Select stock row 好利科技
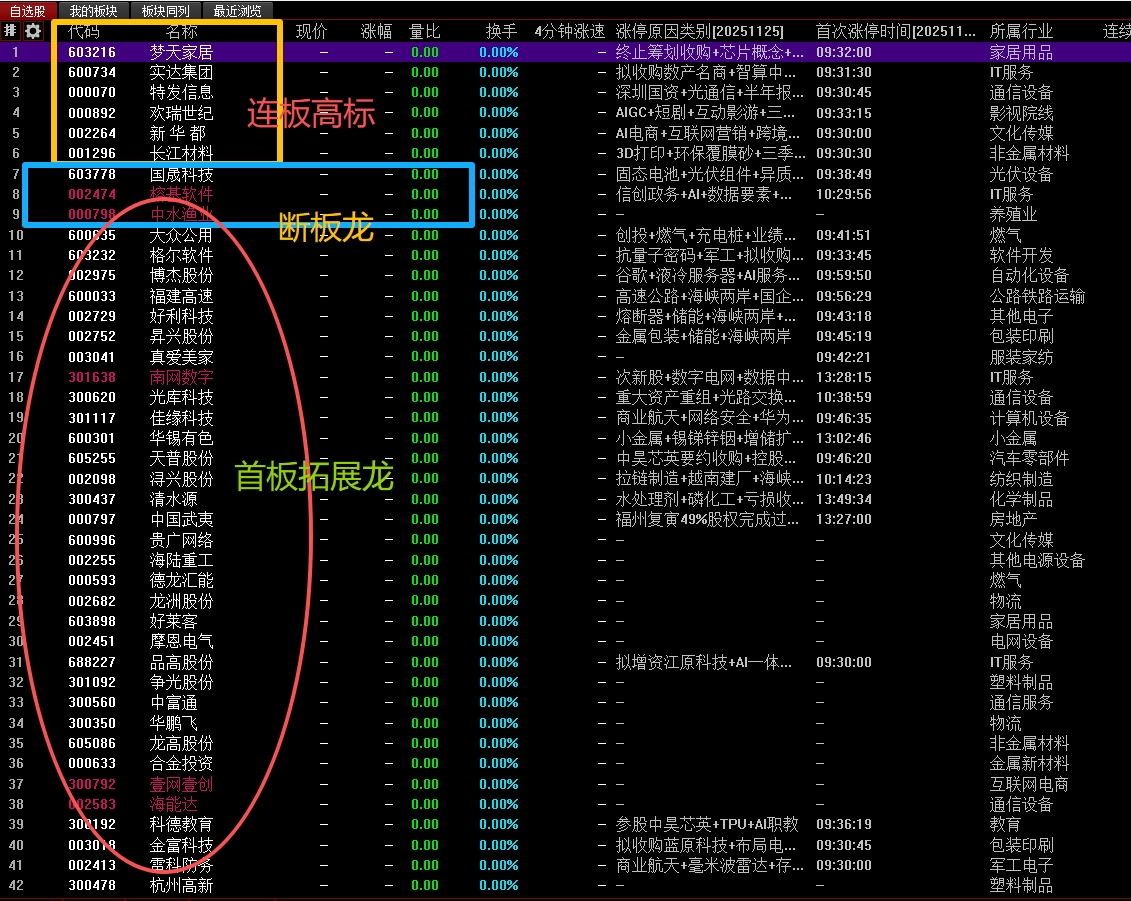 click(566, 316)
